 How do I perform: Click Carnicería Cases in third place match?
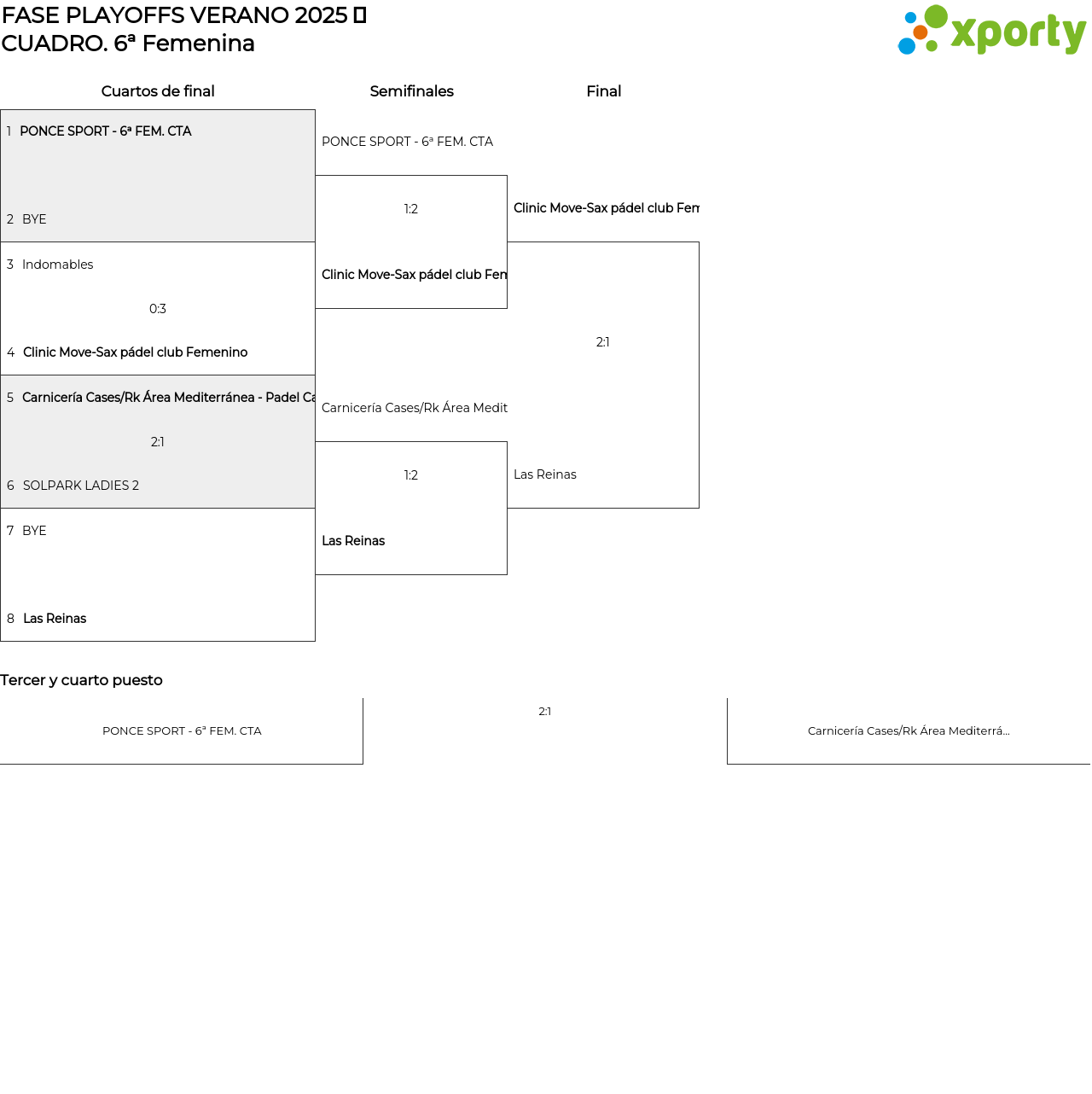point(909,731)
